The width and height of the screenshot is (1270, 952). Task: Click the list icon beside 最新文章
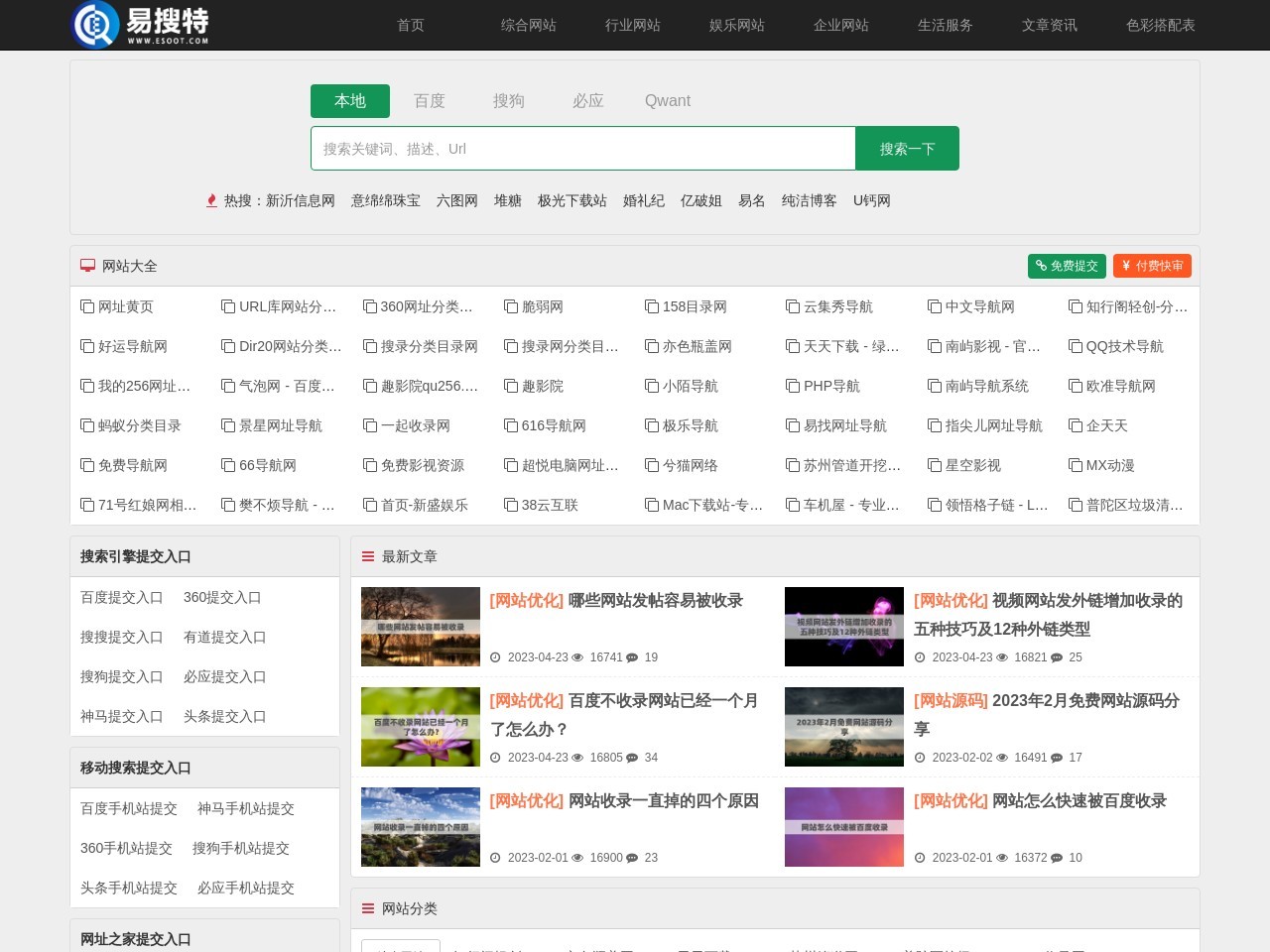click(368, 556)
